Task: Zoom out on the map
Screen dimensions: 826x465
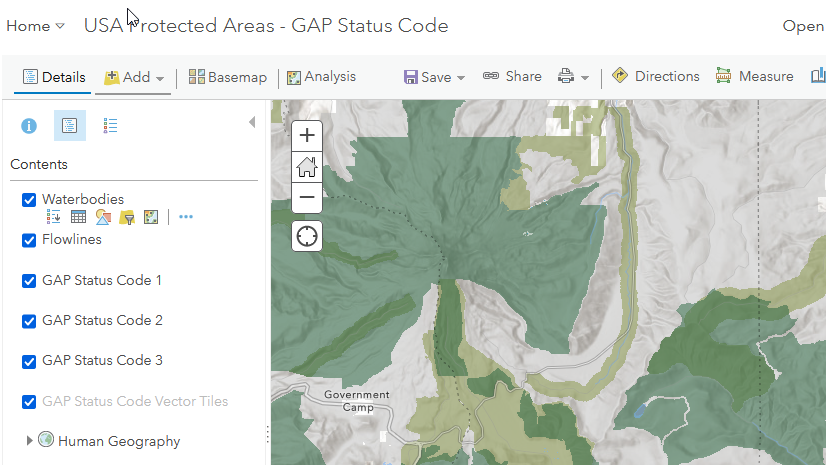Action: (307, 197)
